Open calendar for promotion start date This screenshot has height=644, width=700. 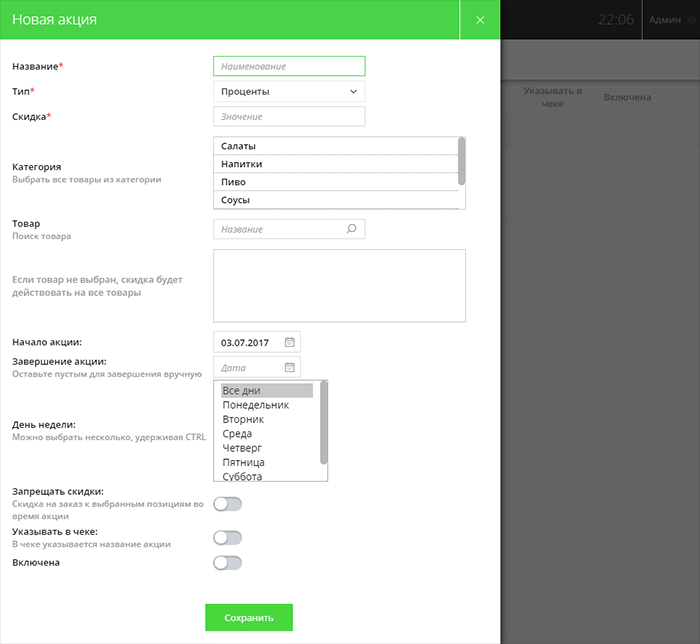click(289, 342)
